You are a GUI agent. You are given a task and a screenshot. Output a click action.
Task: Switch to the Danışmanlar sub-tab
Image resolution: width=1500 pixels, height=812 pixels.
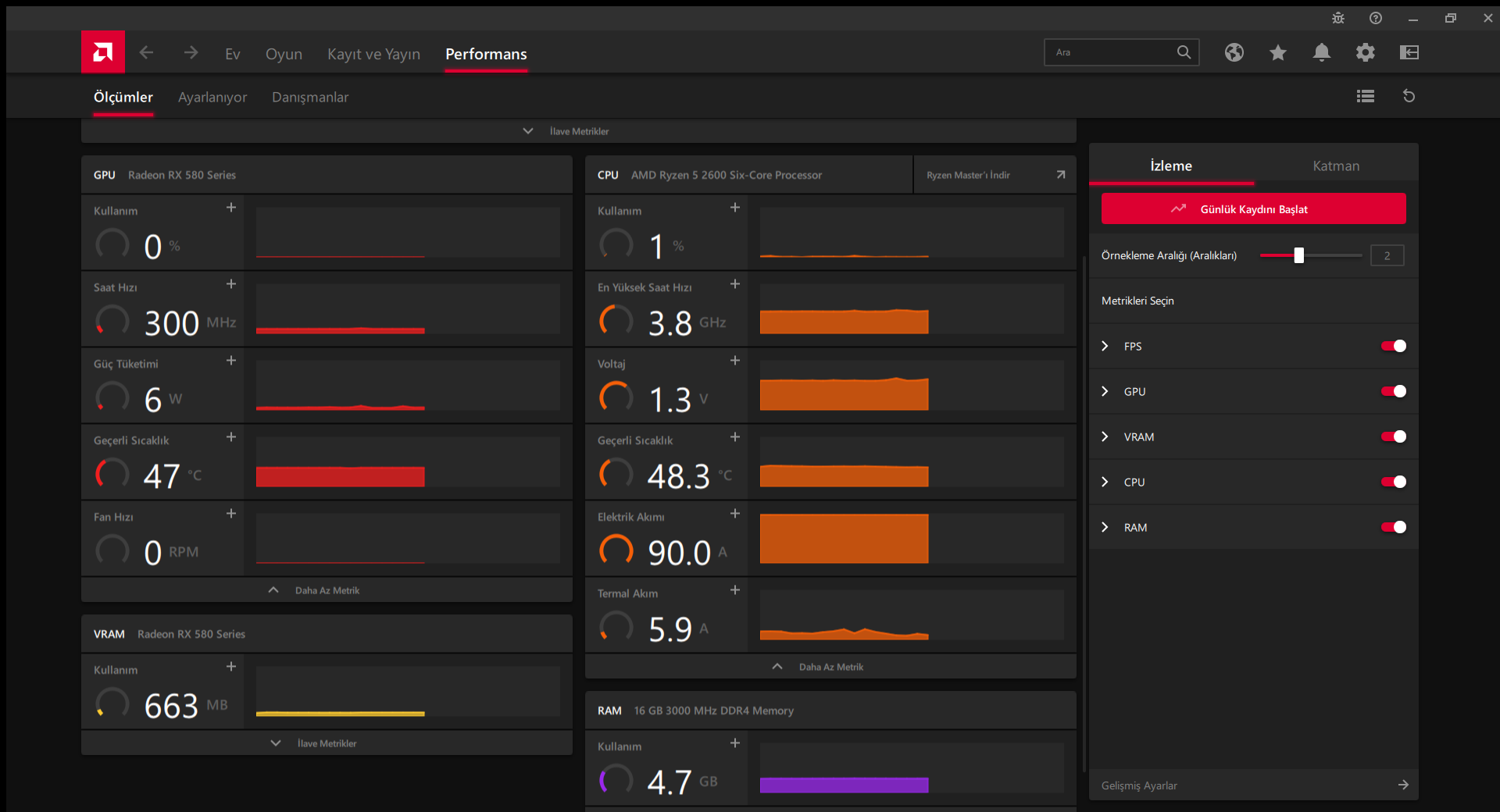click(310, 97)
